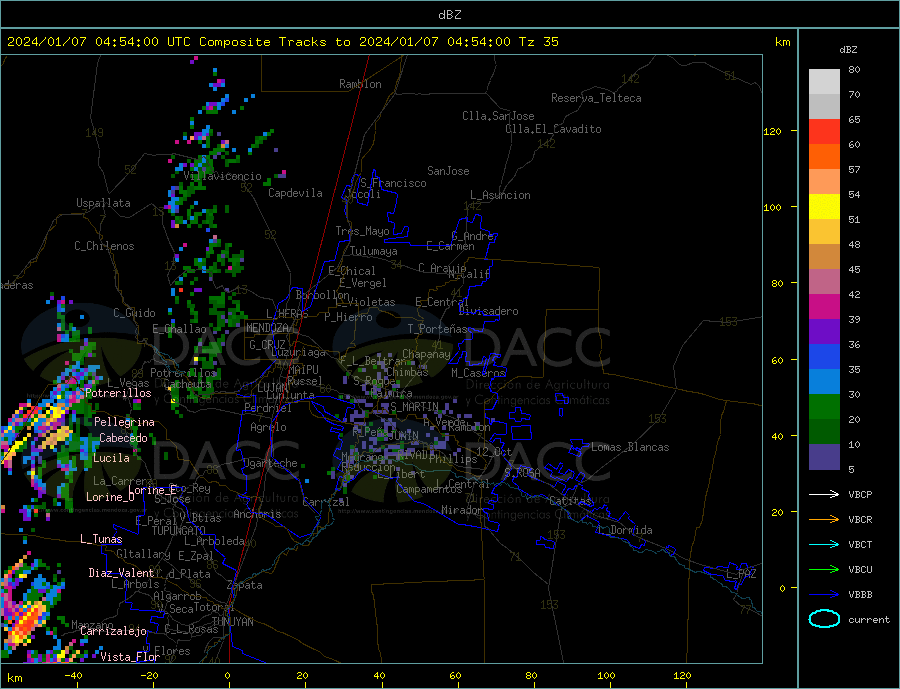This screenshot has width=900, height=689.
Task: Click the 'L_Dormida' map label
Action: [626, 530]
